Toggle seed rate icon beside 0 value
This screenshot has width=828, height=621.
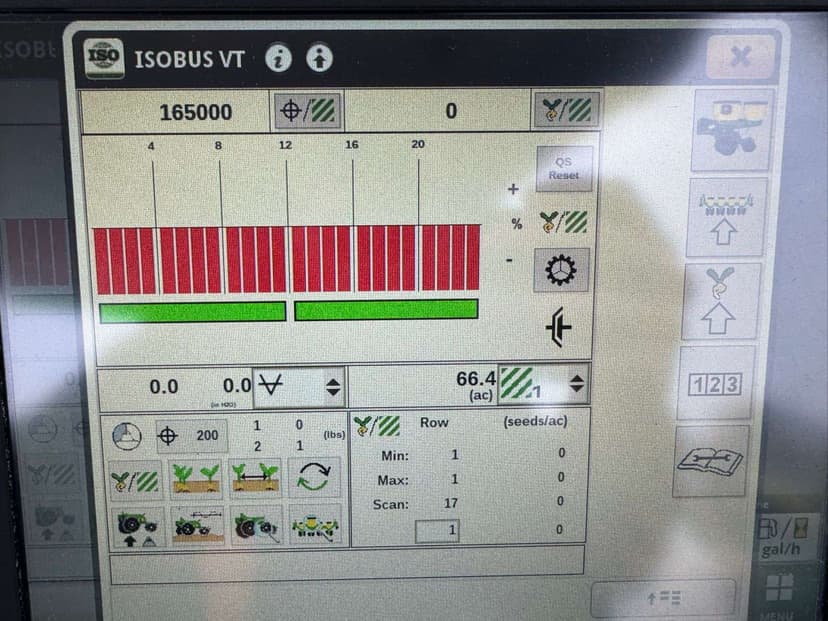click(x=566, y=111)
